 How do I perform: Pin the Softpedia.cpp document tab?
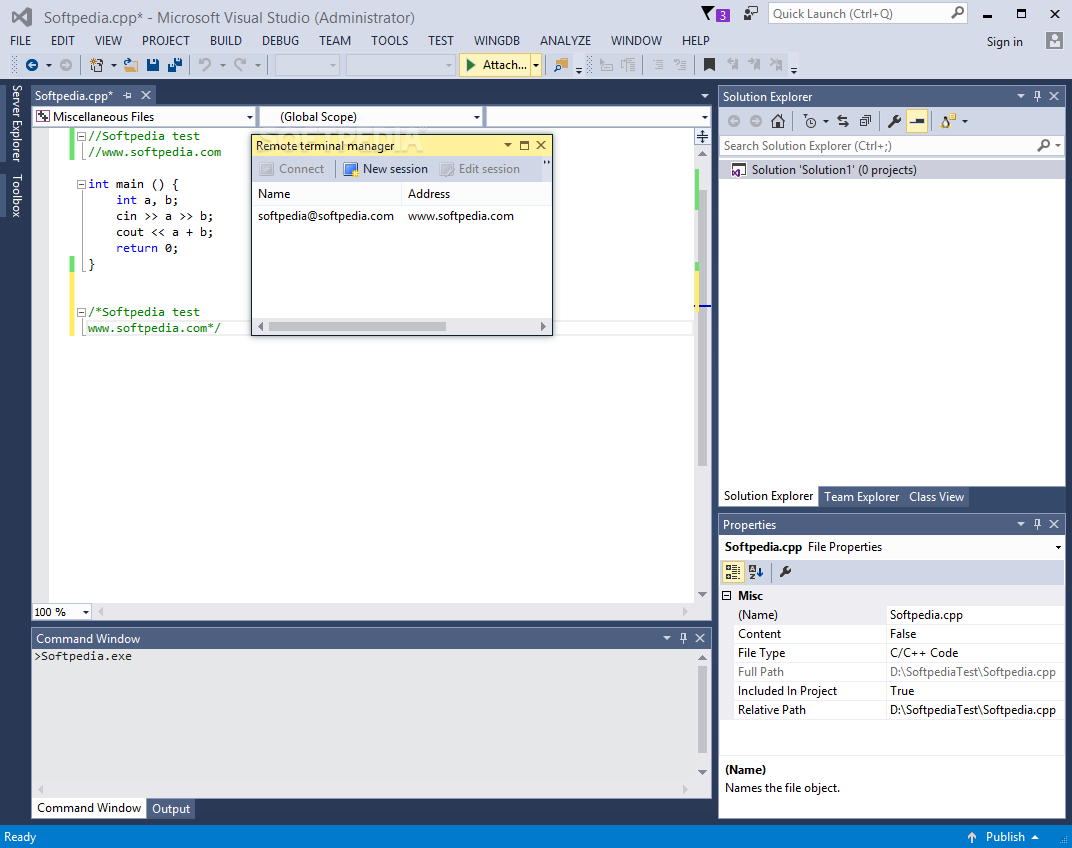coord(127,96)
